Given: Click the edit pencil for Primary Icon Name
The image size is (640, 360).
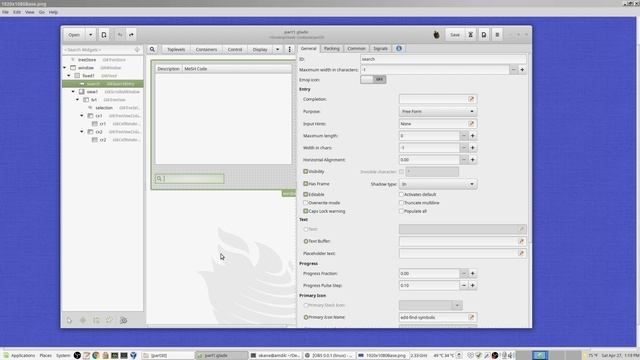Looking at the screenshot, I should [x=471, y=317].
